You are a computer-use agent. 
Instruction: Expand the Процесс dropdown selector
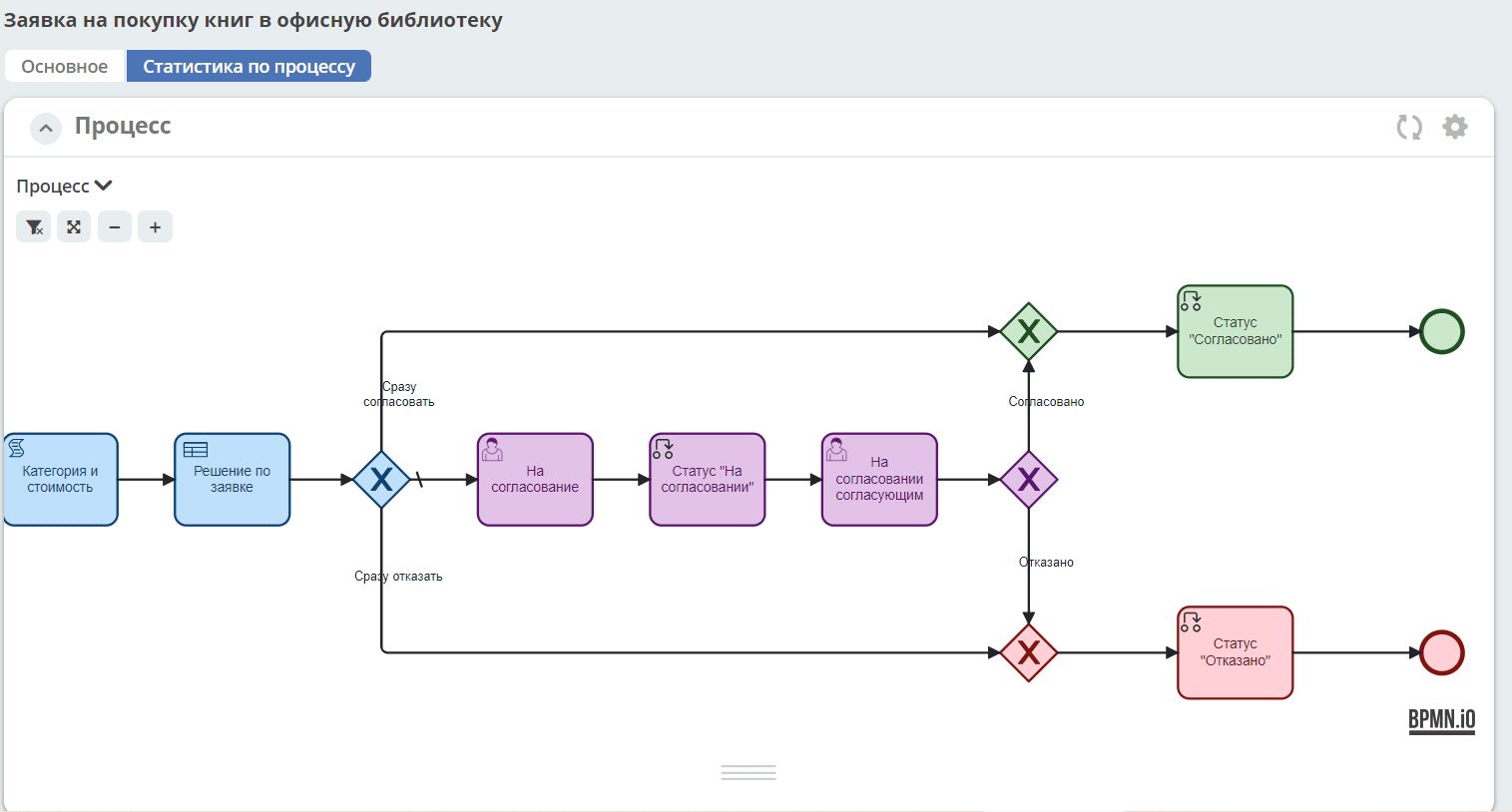pyautogui.click(x=64, y=187)
